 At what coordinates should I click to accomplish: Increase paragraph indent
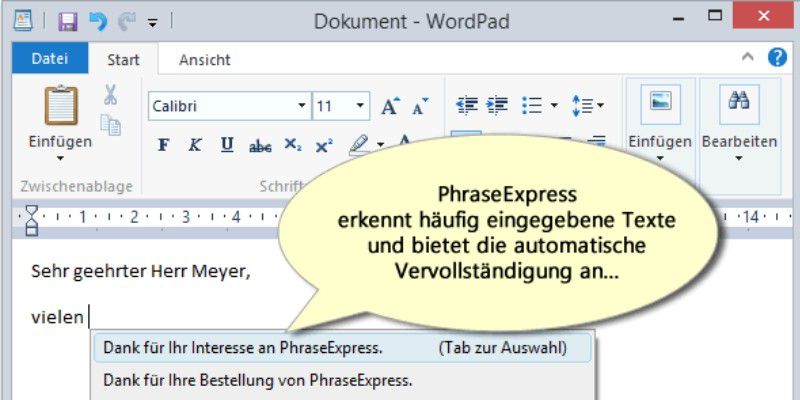point(496,105)
